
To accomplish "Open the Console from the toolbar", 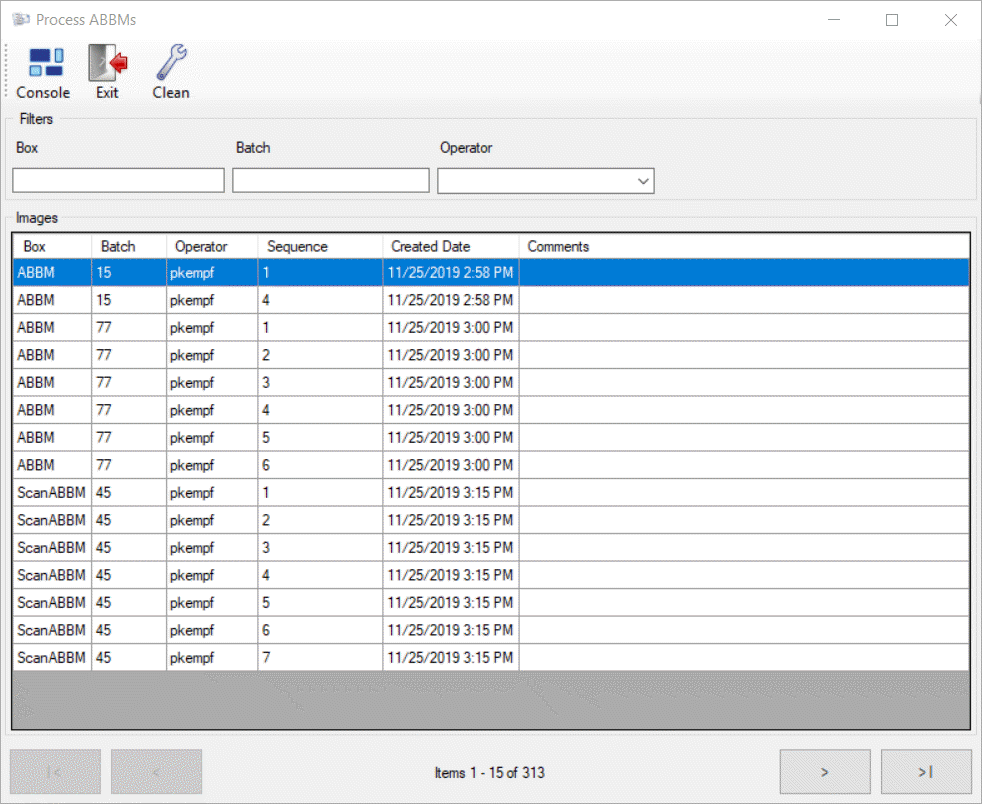I will click(43, 73).
